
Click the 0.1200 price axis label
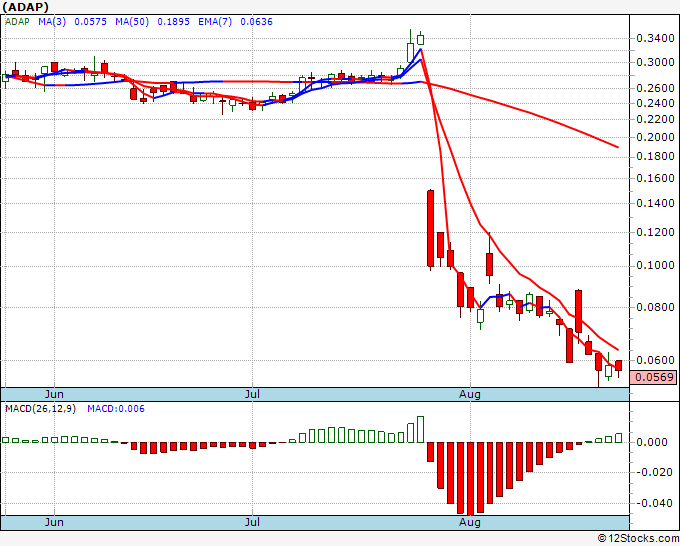pyautogui.click(x=655, y=232)
